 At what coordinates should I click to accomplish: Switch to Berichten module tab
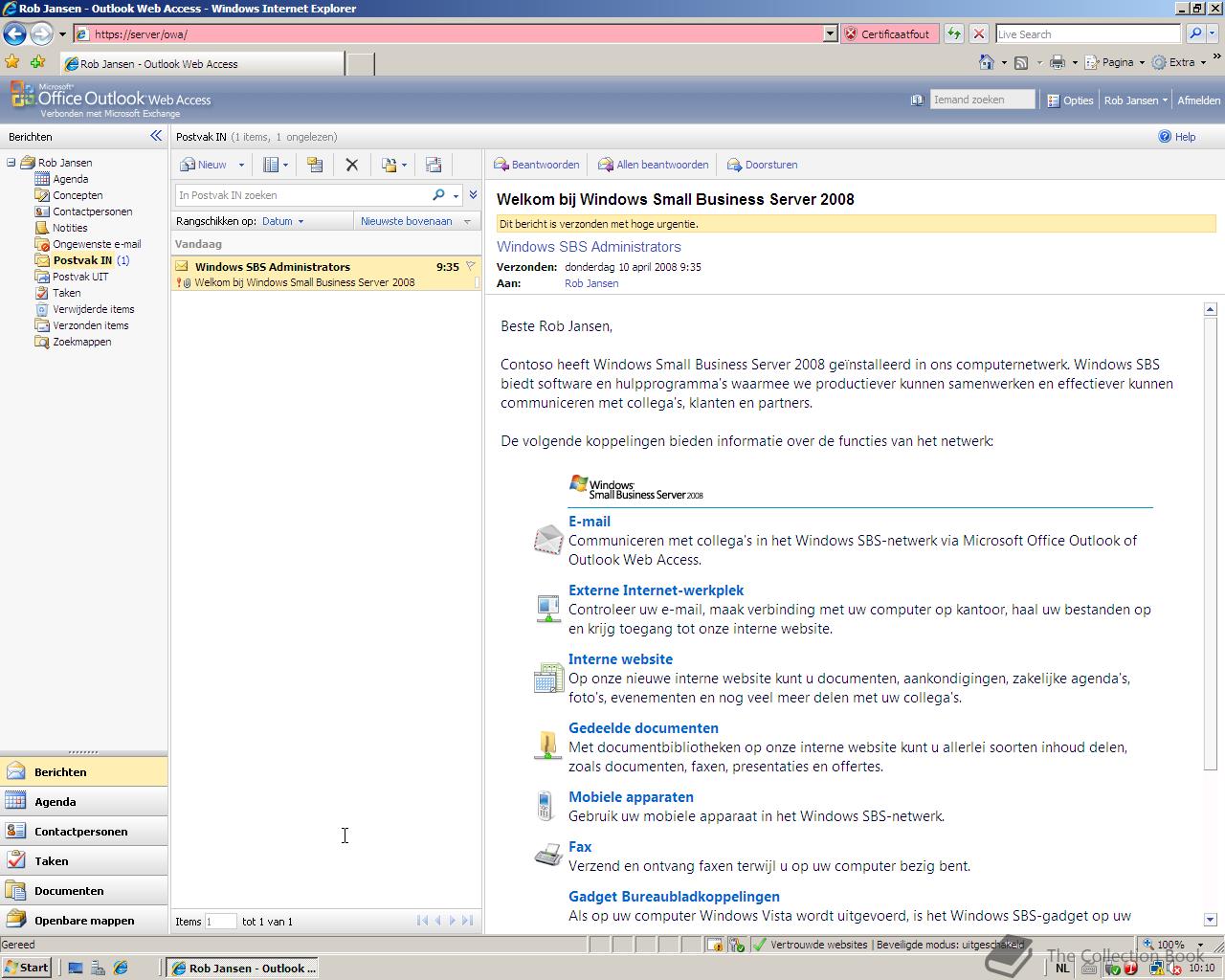point(83,772)
